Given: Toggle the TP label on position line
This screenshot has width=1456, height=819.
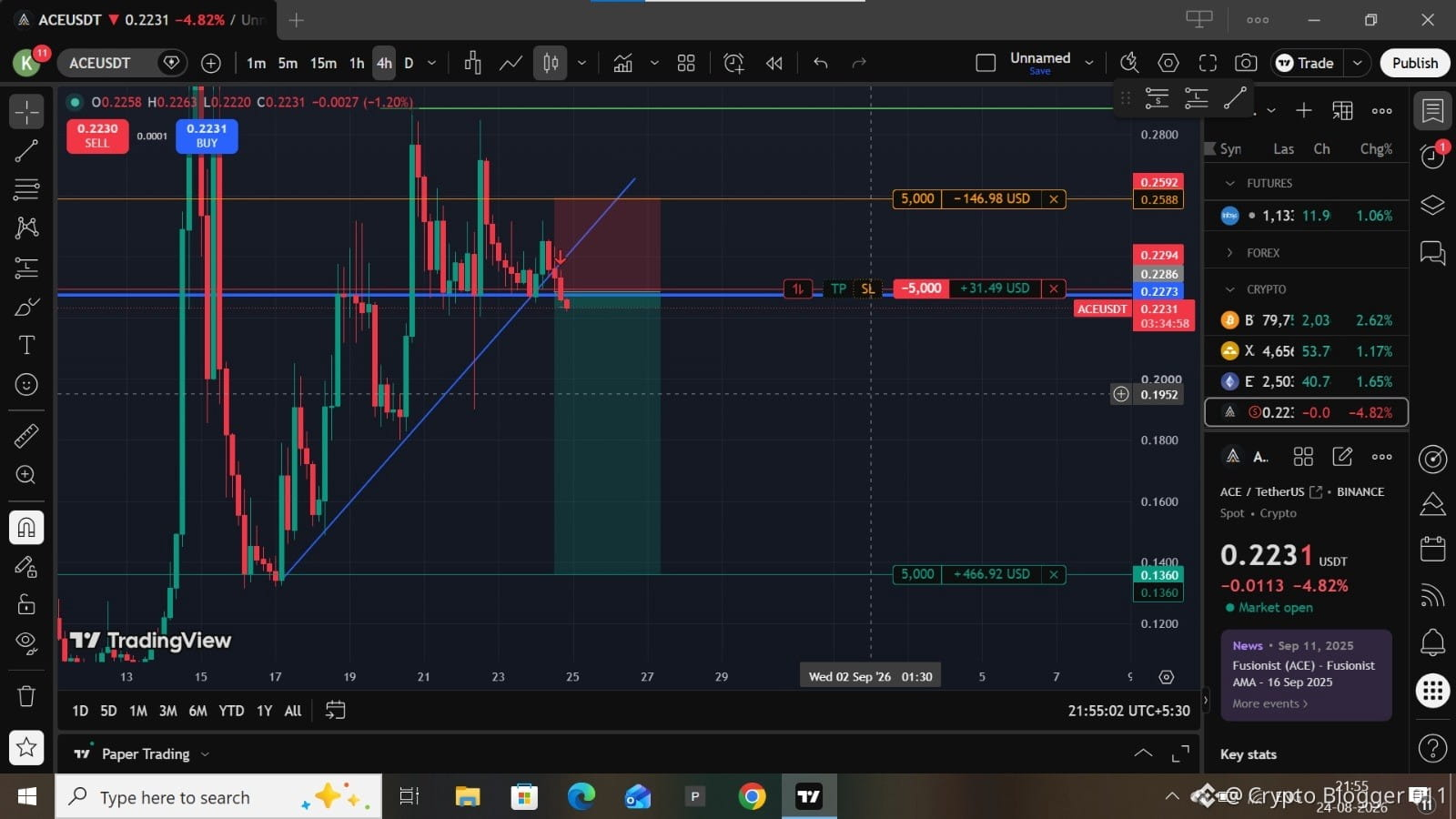Looking at the screenshot, I should coord(838,288).
